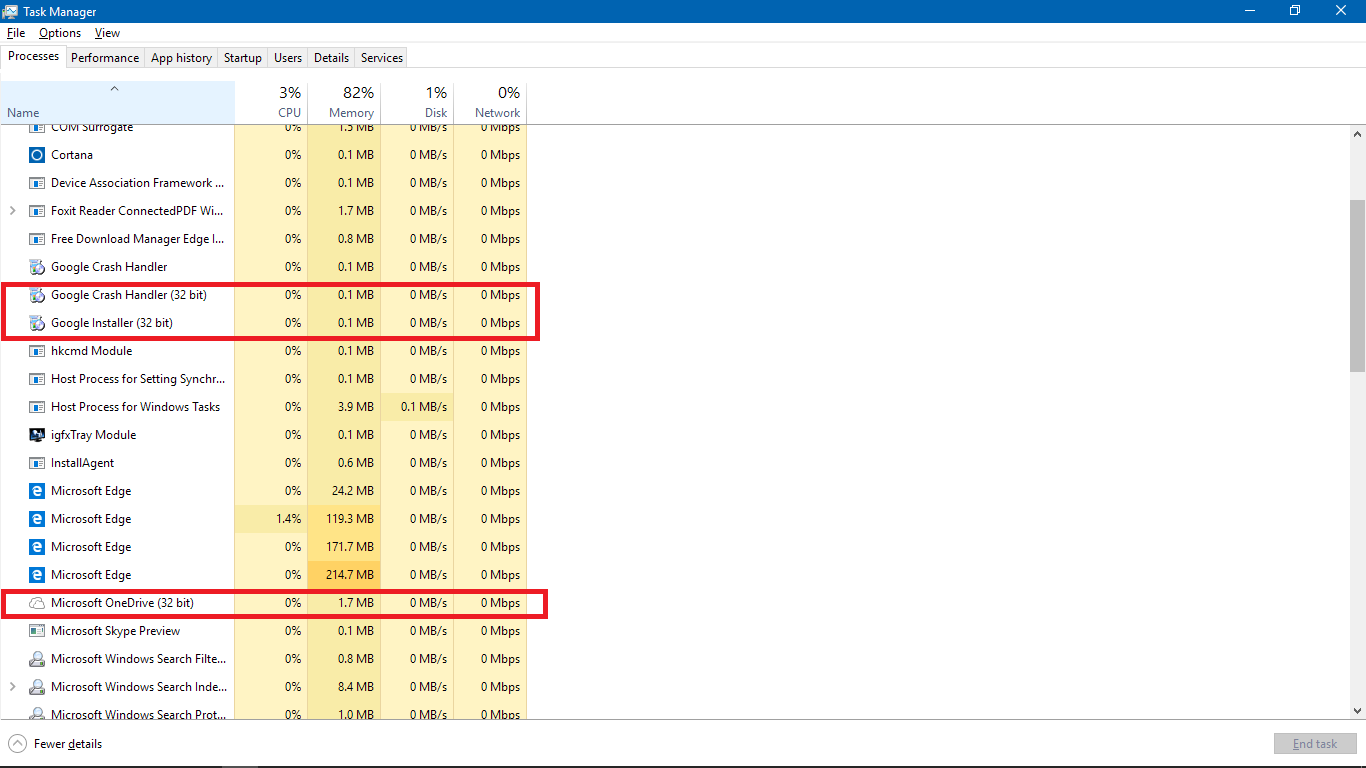
Task: Expand the Foxit Reader ConnectedPDF process
Action: 12,211
